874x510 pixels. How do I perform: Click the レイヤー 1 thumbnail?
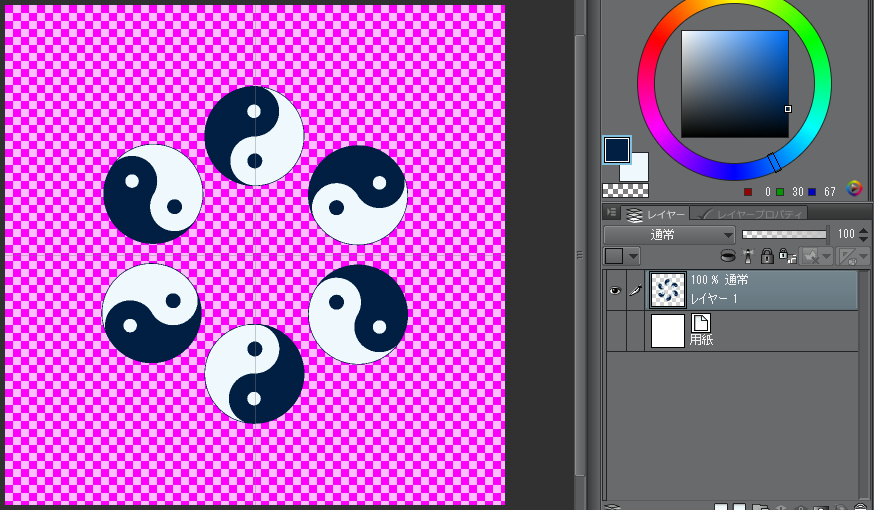tap(668, 290)
